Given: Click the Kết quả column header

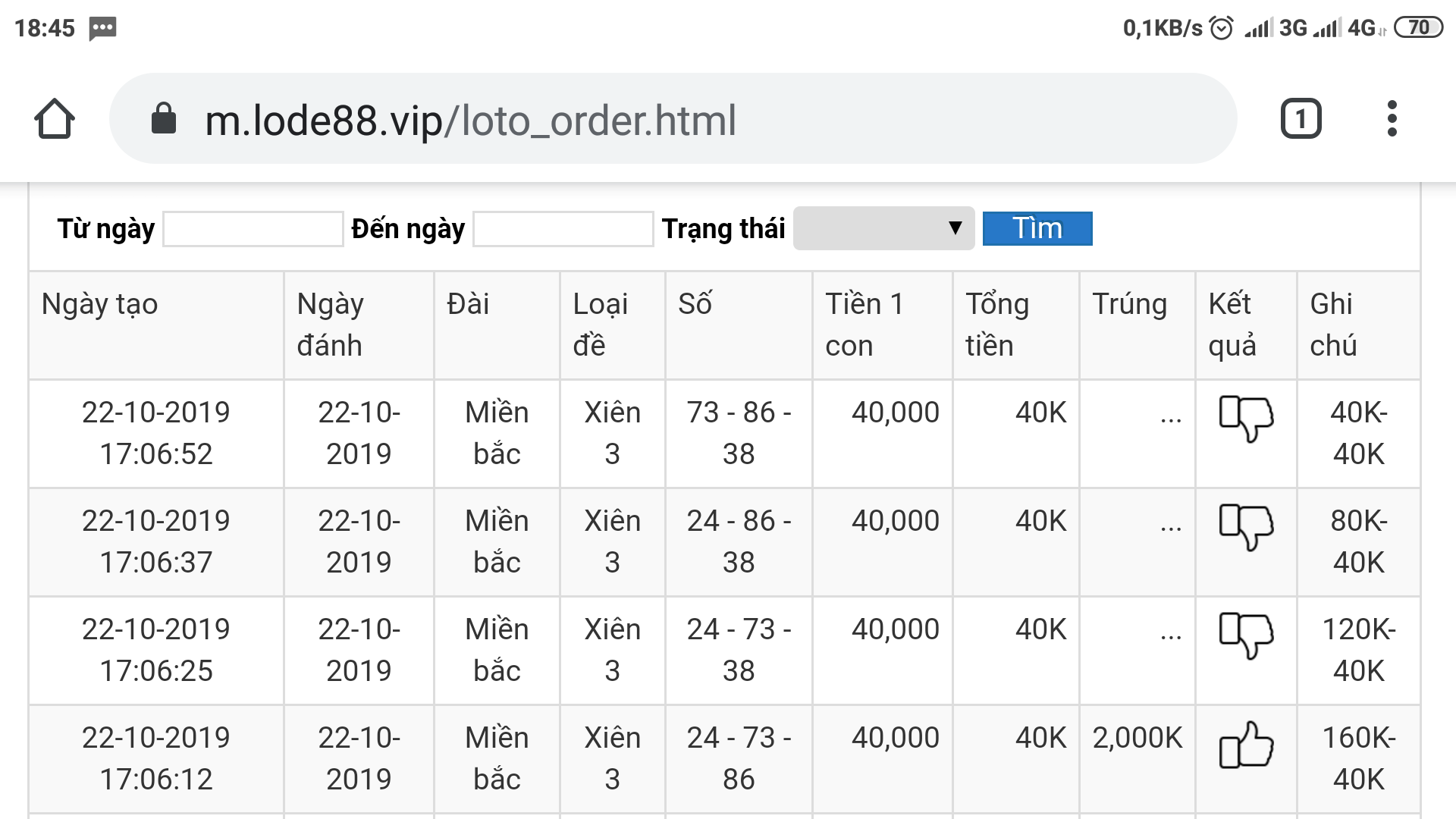Looking at the screenshot, I should 1232,325.
